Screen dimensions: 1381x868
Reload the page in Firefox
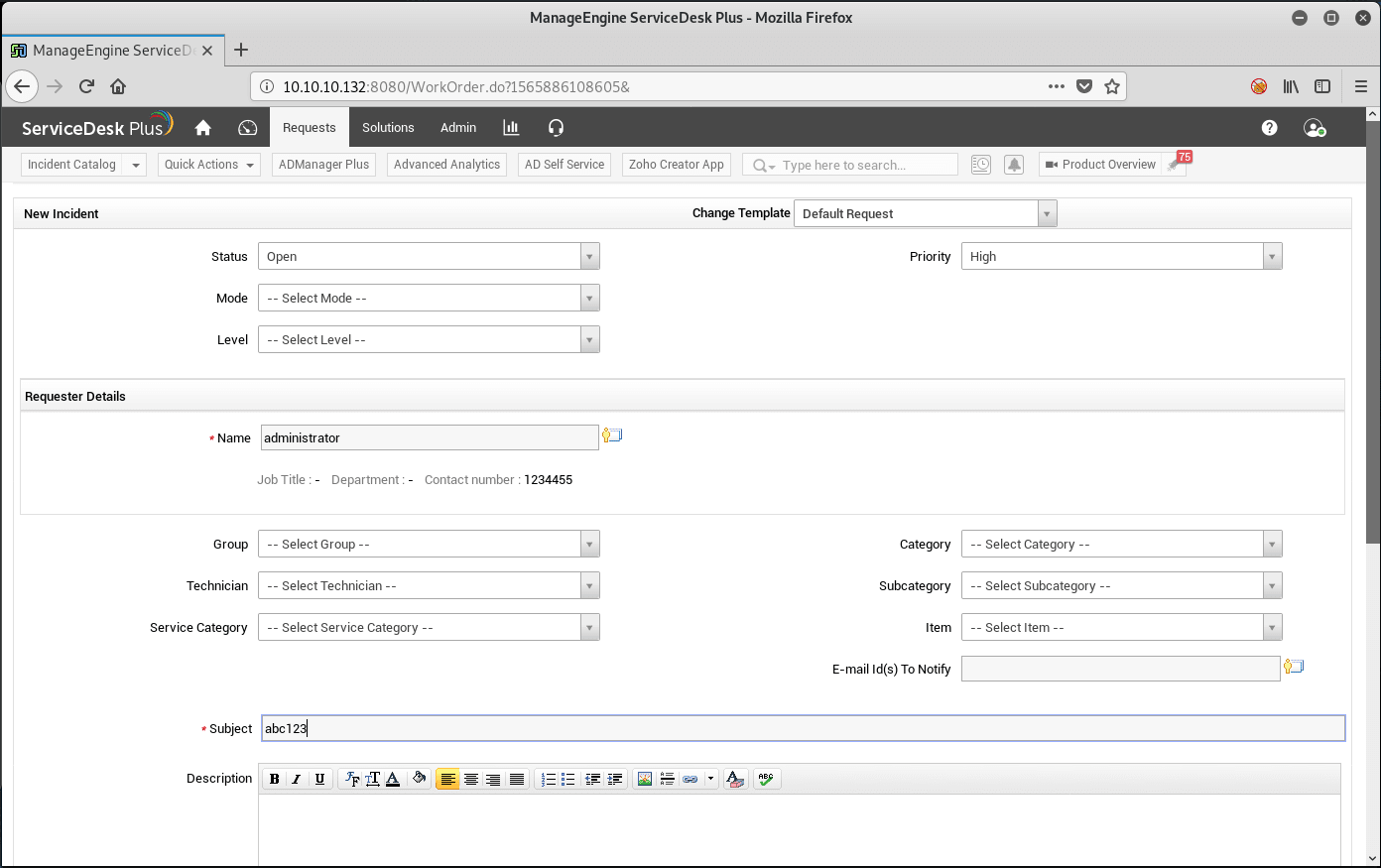pyautogui.click(x=86, y=86)
